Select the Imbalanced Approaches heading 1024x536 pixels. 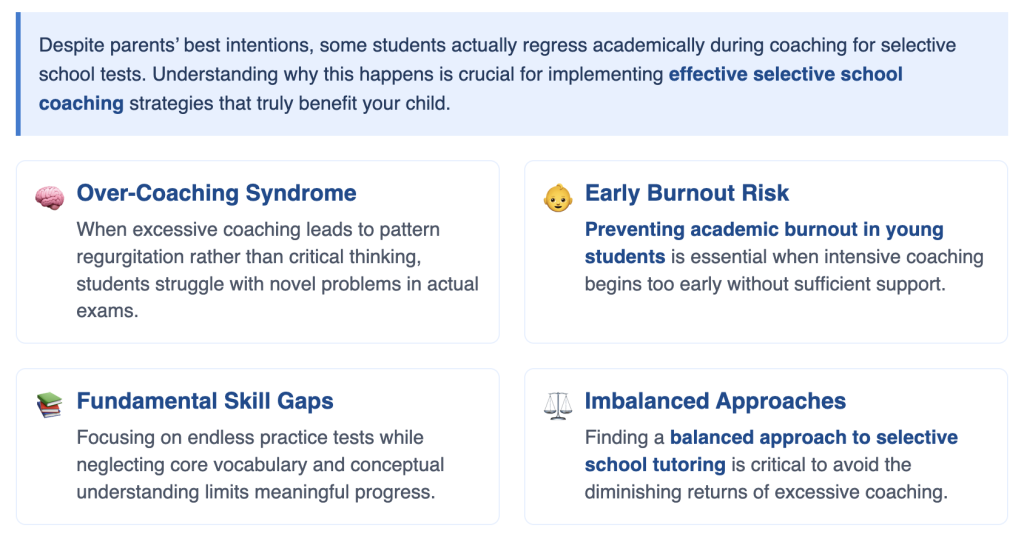pyautogui.click(x=715, y=401)
